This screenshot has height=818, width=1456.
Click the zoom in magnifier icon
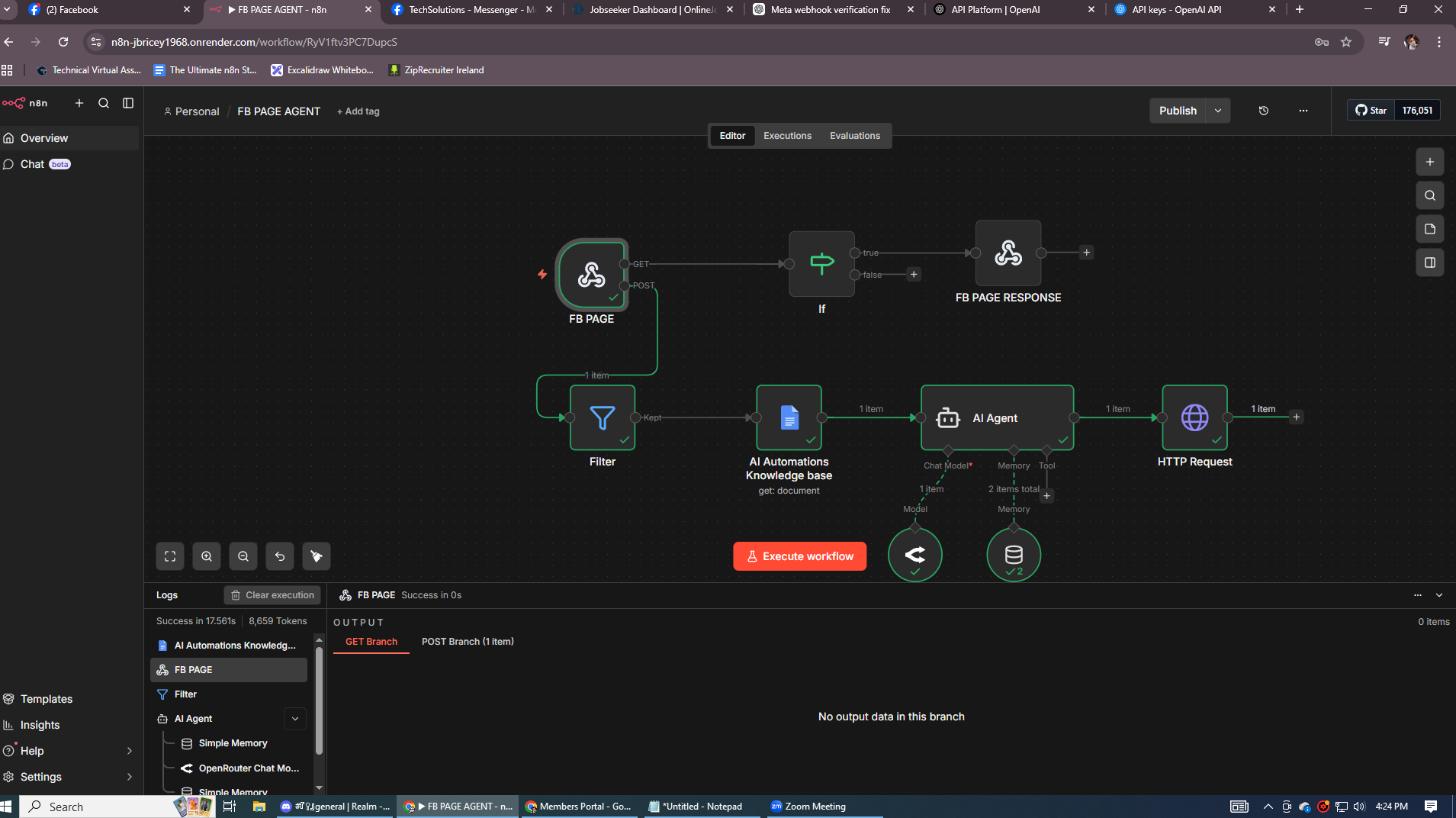click(x=207, y=556)
